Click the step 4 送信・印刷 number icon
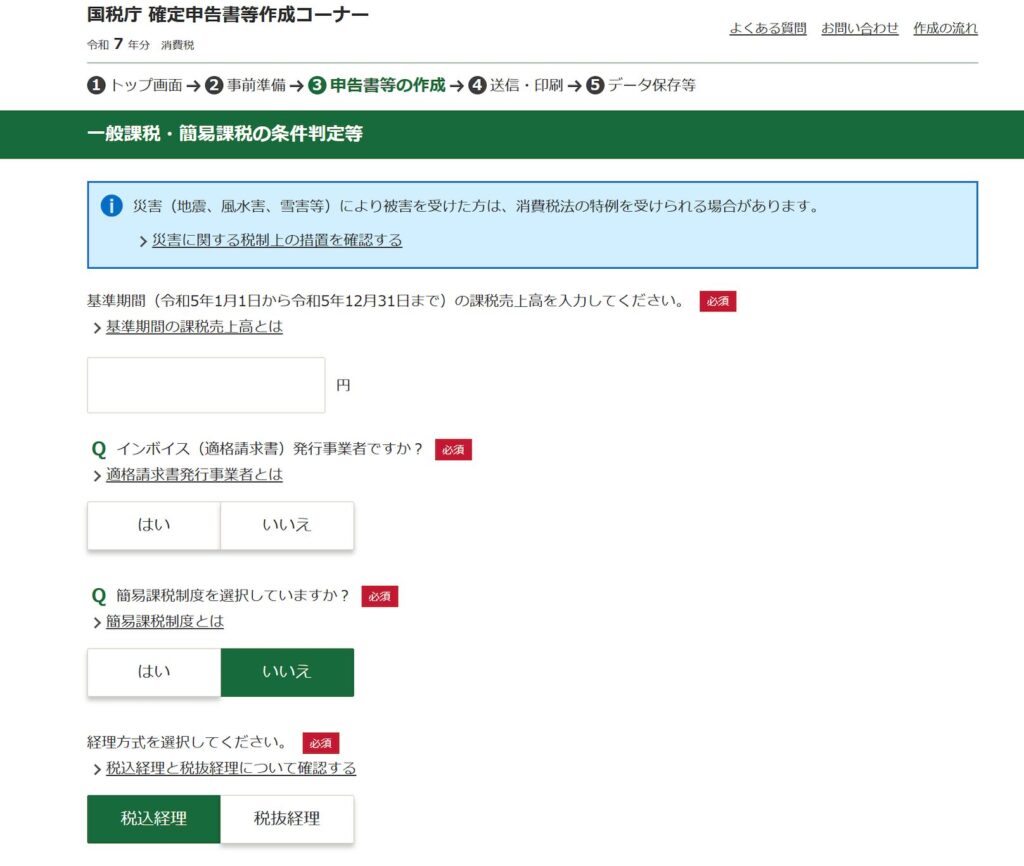 pos(477,85)
